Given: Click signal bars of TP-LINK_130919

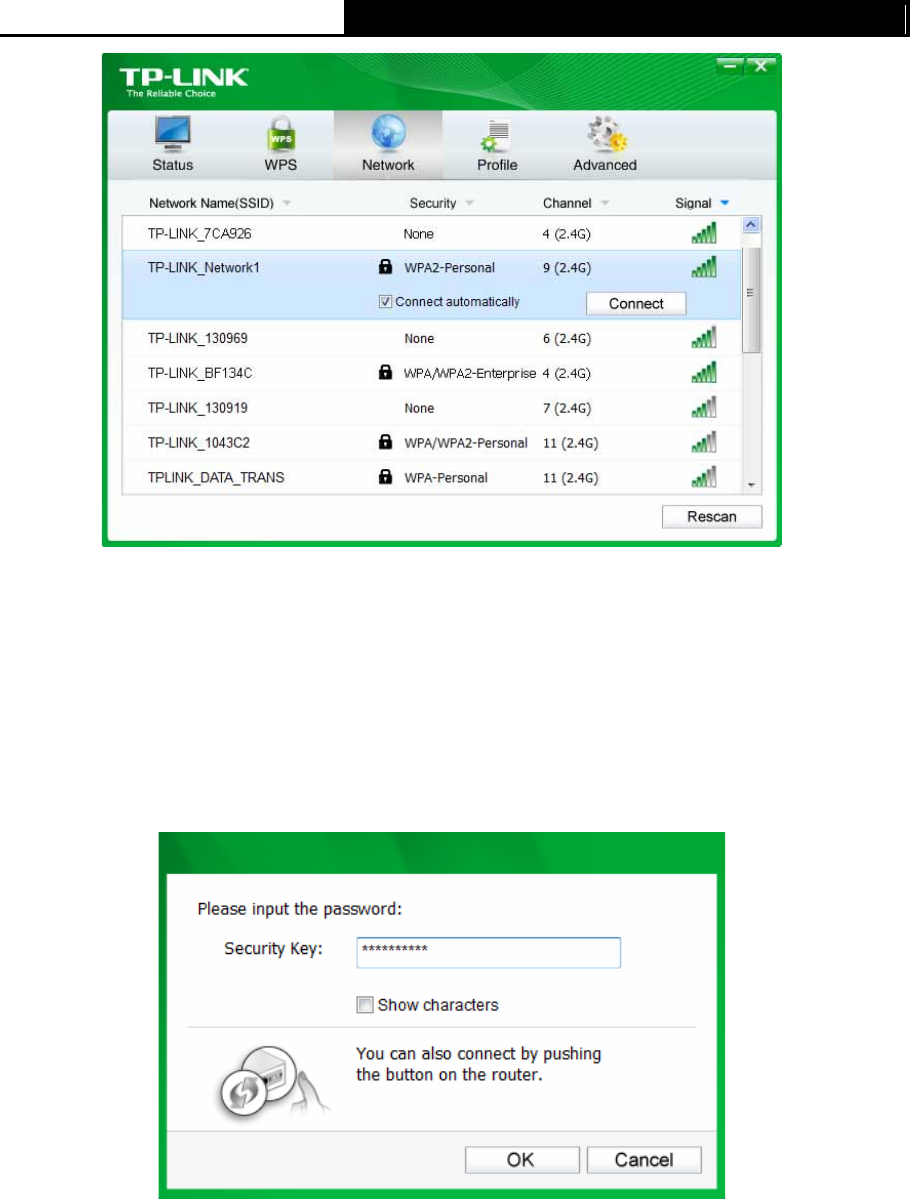Looking at the screenshot, I should click(704, 407).
